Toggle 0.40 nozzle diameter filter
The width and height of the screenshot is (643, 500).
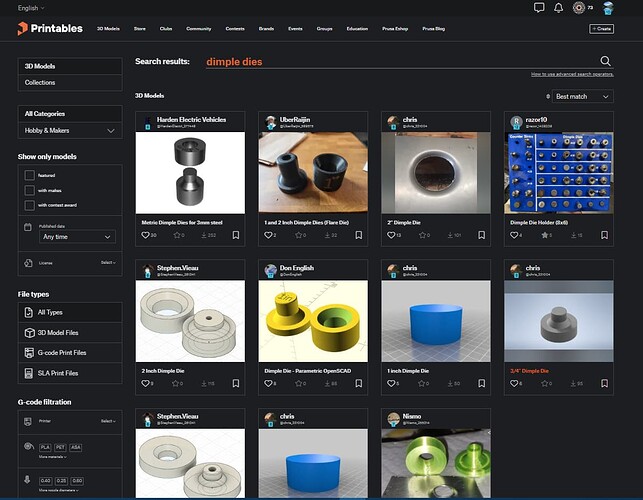(46, 481)
